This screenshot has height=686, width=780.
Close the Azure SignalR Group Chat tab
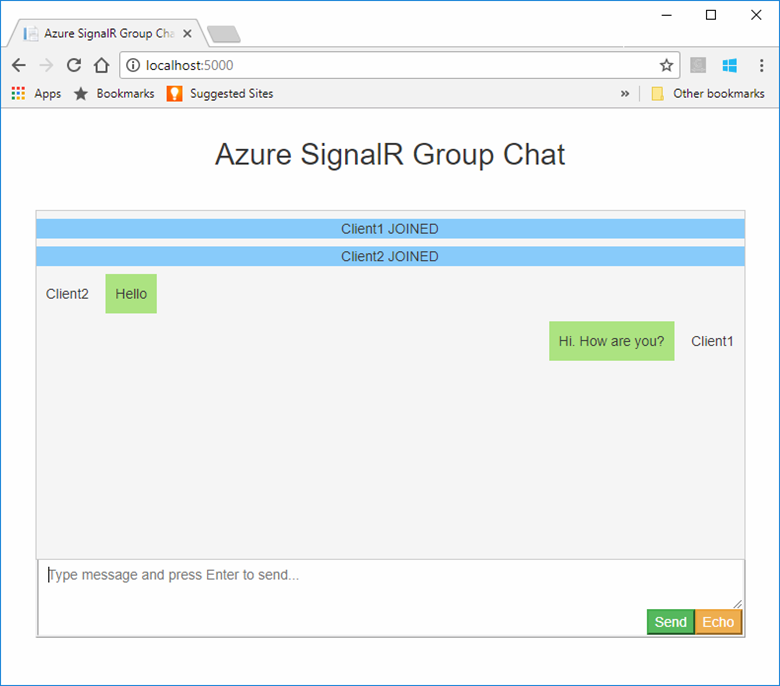coord(187,33)
